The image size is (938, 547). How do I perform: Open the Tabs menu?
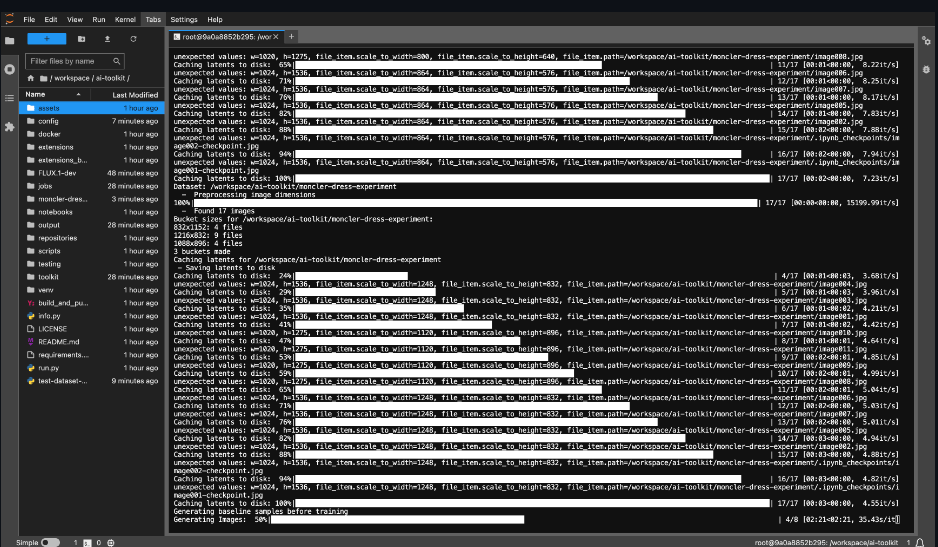[x=153, y=19]
